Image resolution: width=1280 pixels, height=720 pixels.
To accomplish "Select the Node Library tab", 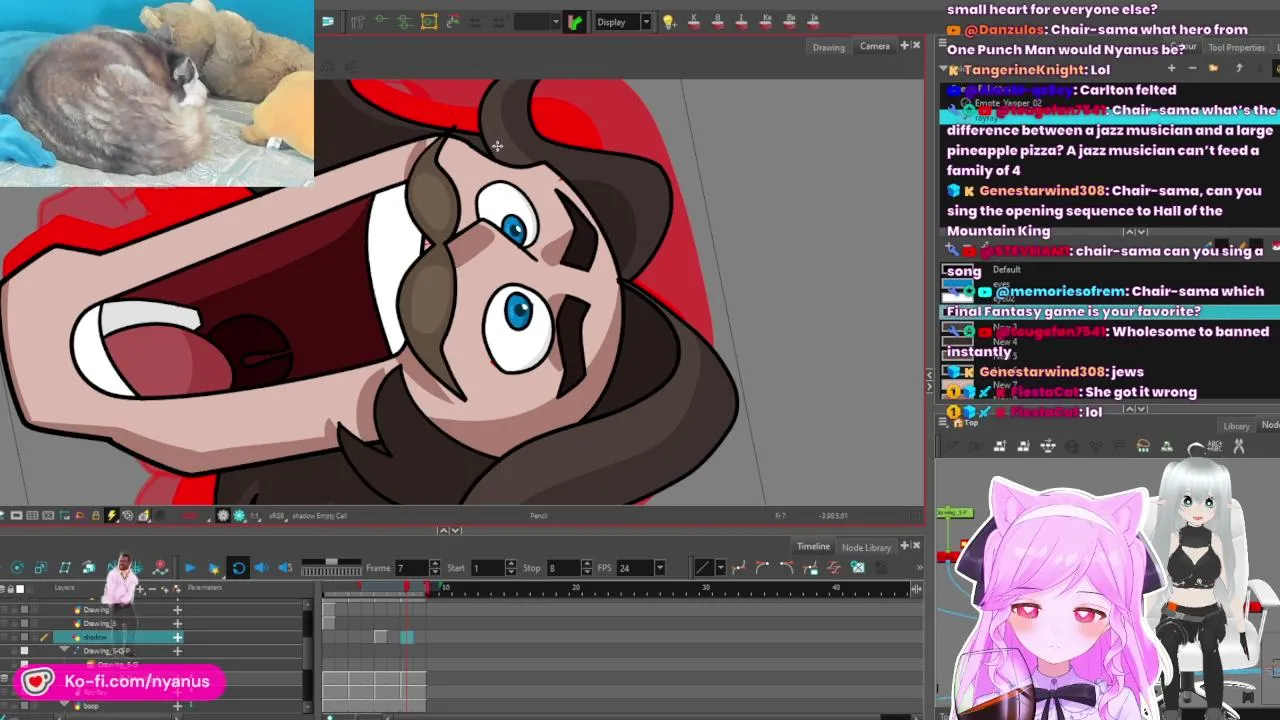I will tap(866, 547).
